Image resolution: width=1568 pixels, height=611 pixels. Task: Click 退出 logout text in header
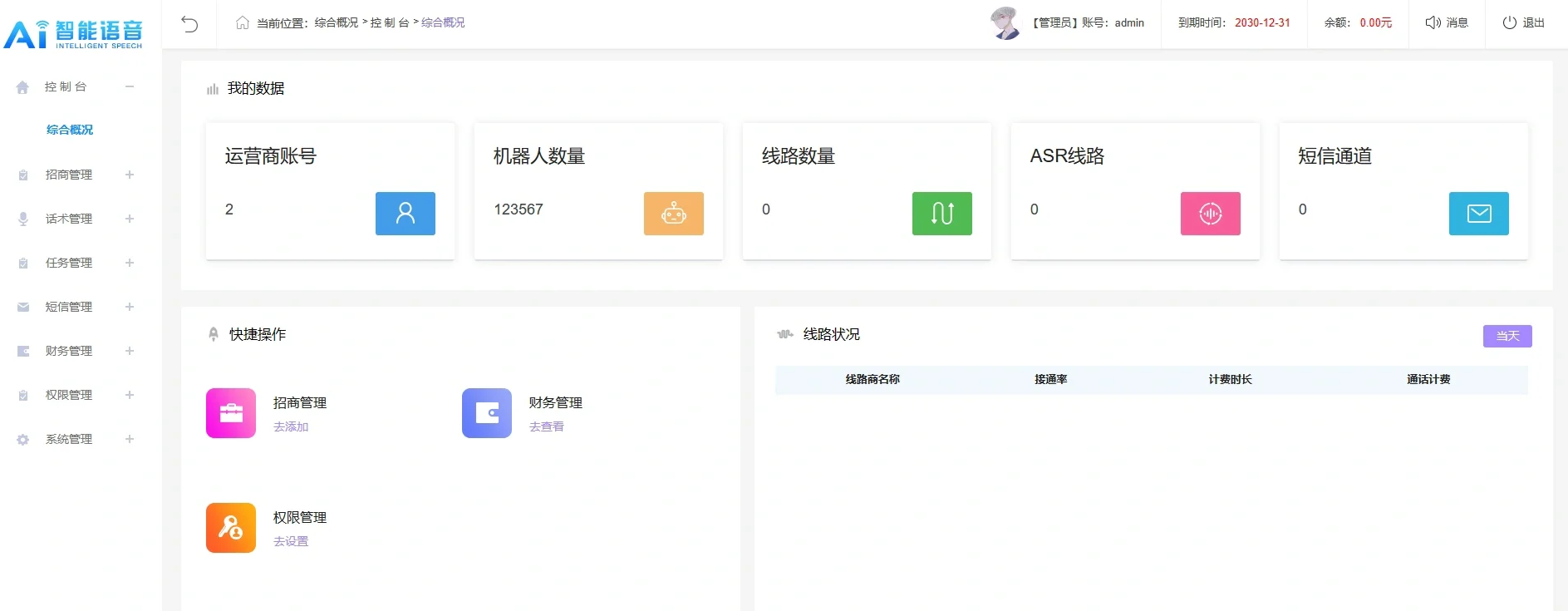click(x=1534, y=22)
